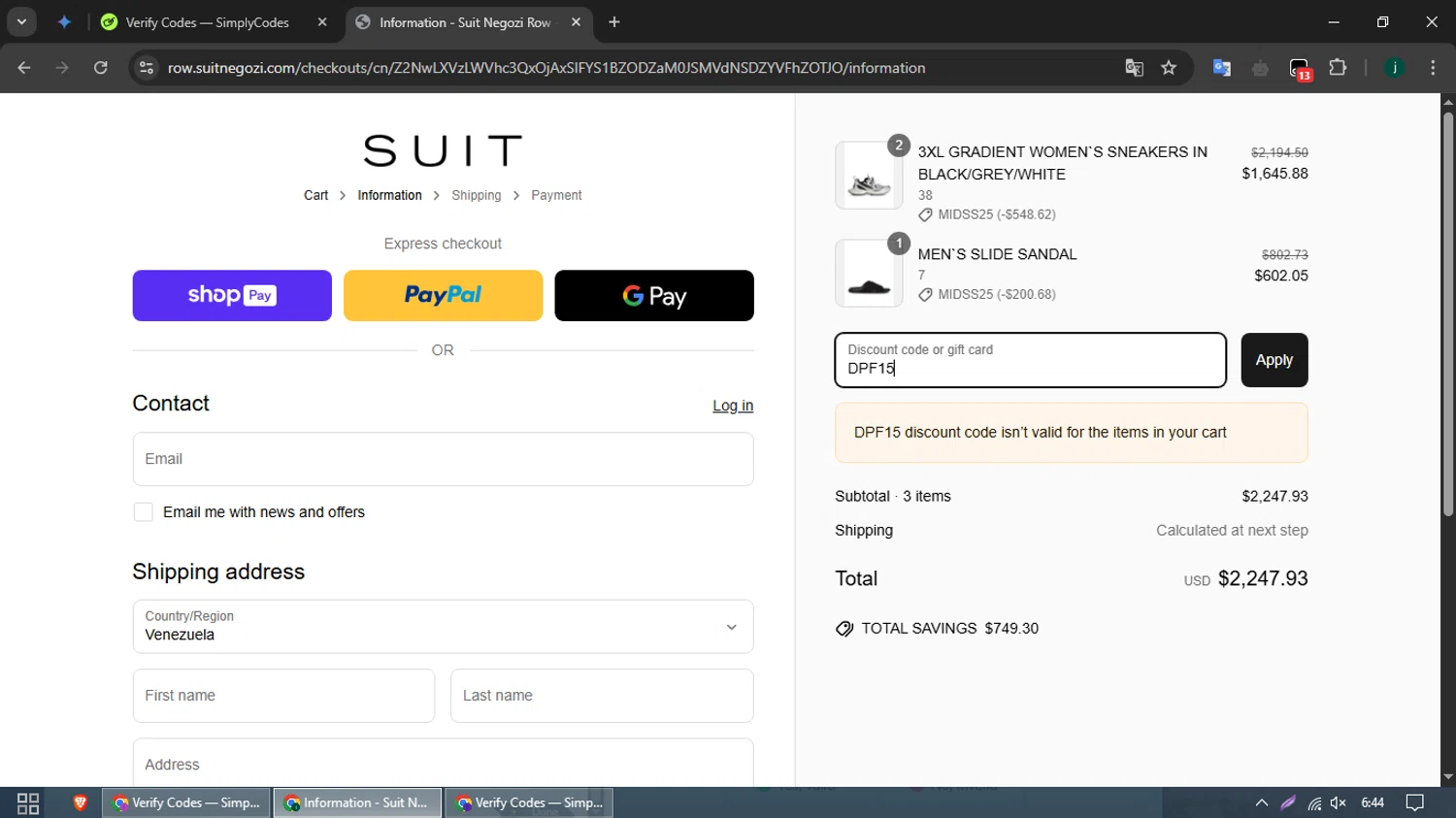The width and height of the screenshot is (1456, 818).
Task: Click the Gemini sparkle icon in tab strip
Action: [x=64, y=21]
